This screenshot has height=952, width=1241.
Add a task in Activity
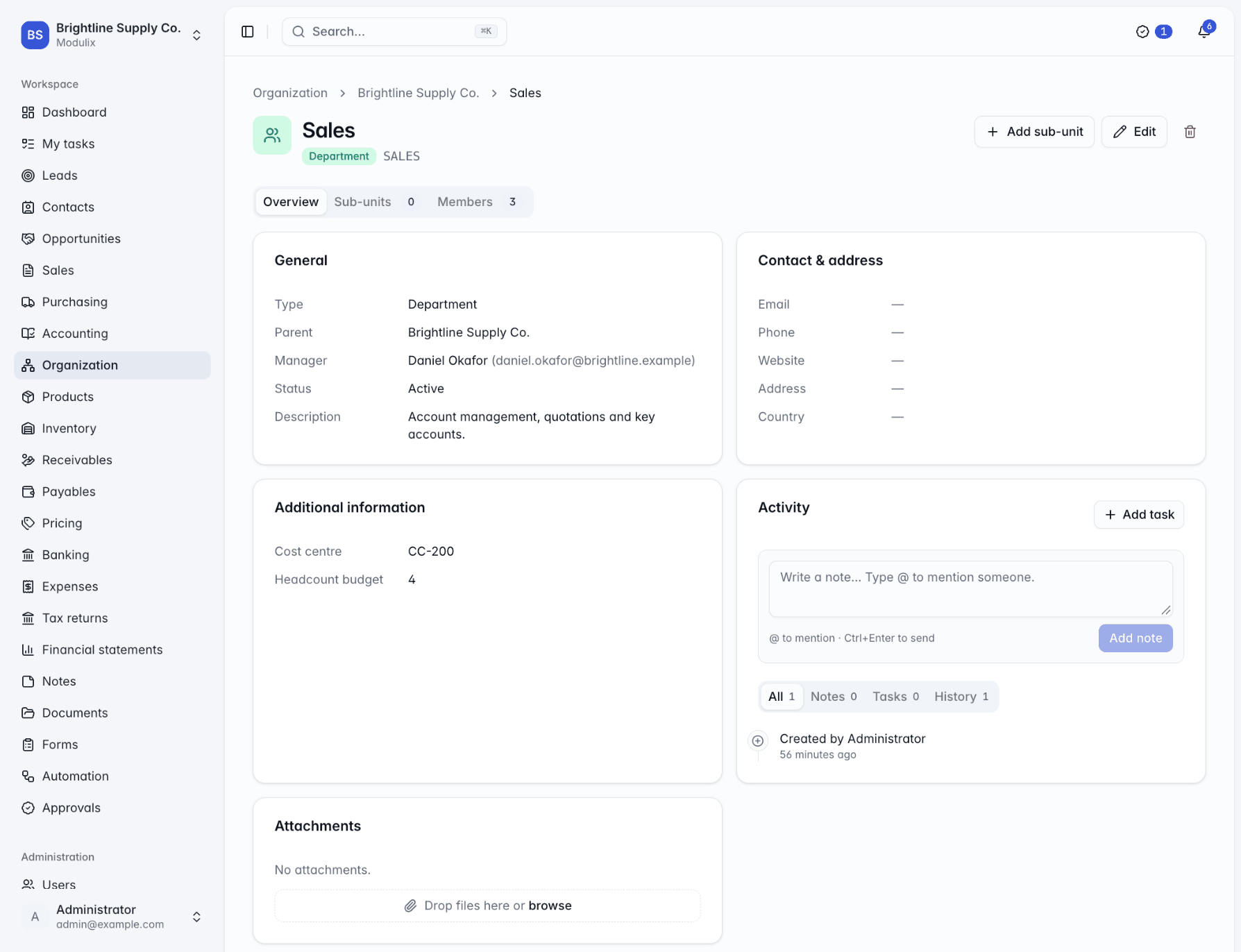coord(1139,515)
